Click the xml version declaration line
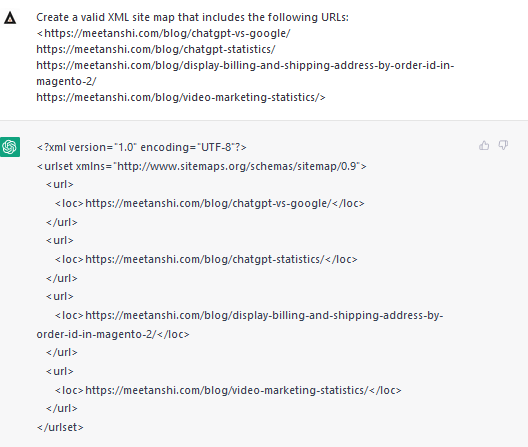This screenshot has height=447, width=528. [x=141, y=147]
